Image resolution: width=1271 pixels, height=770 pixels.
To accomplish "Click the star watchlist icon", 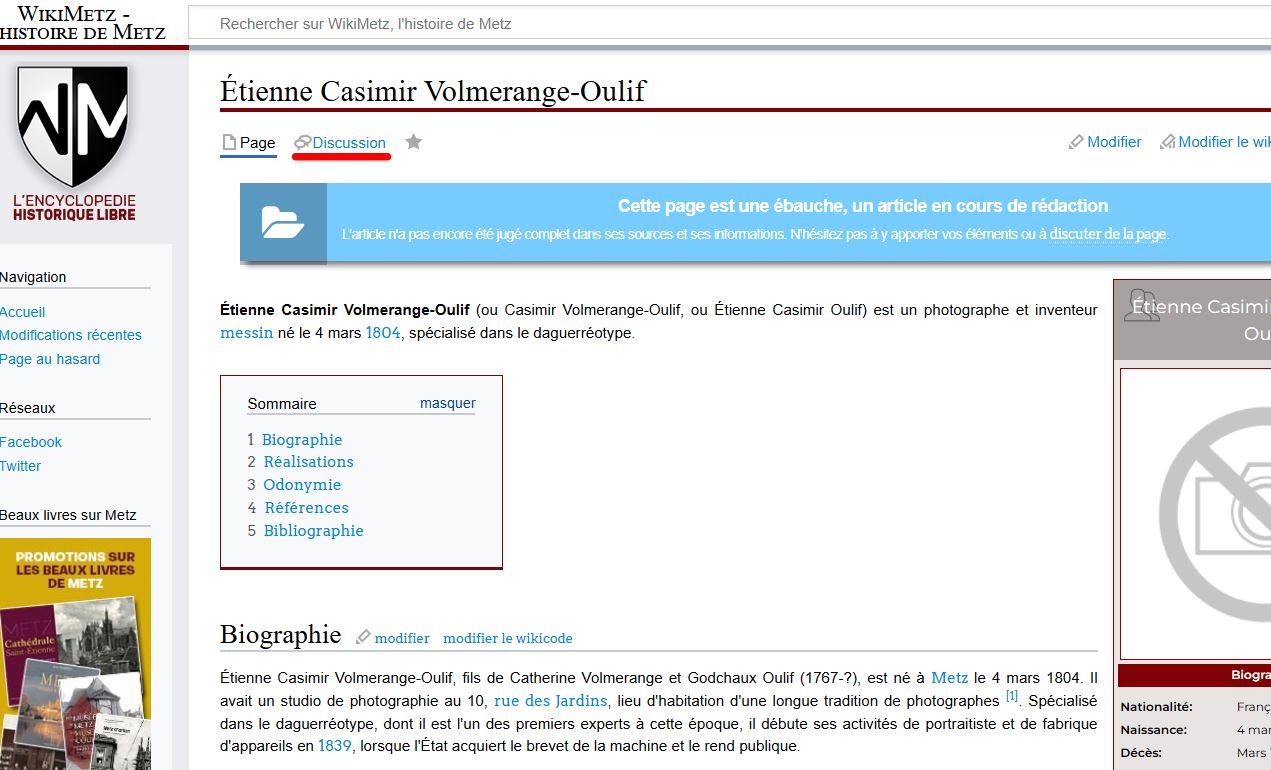I will click(413, 142).
